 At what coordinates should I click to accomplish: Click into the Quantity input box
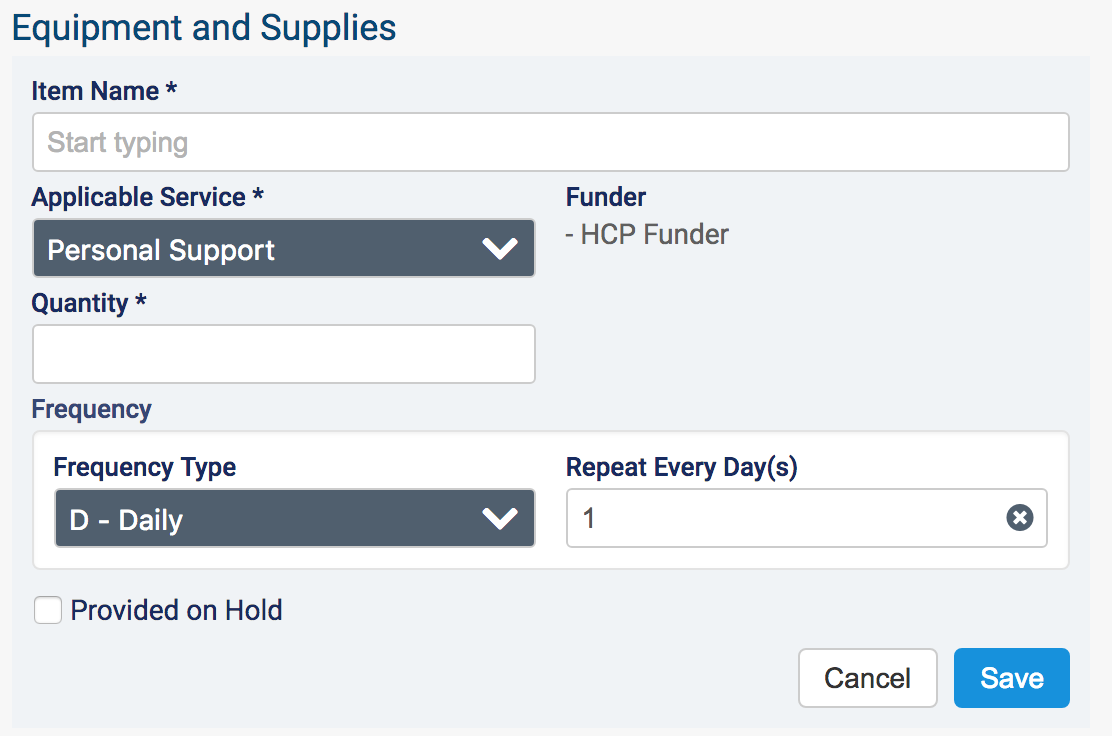283,354
